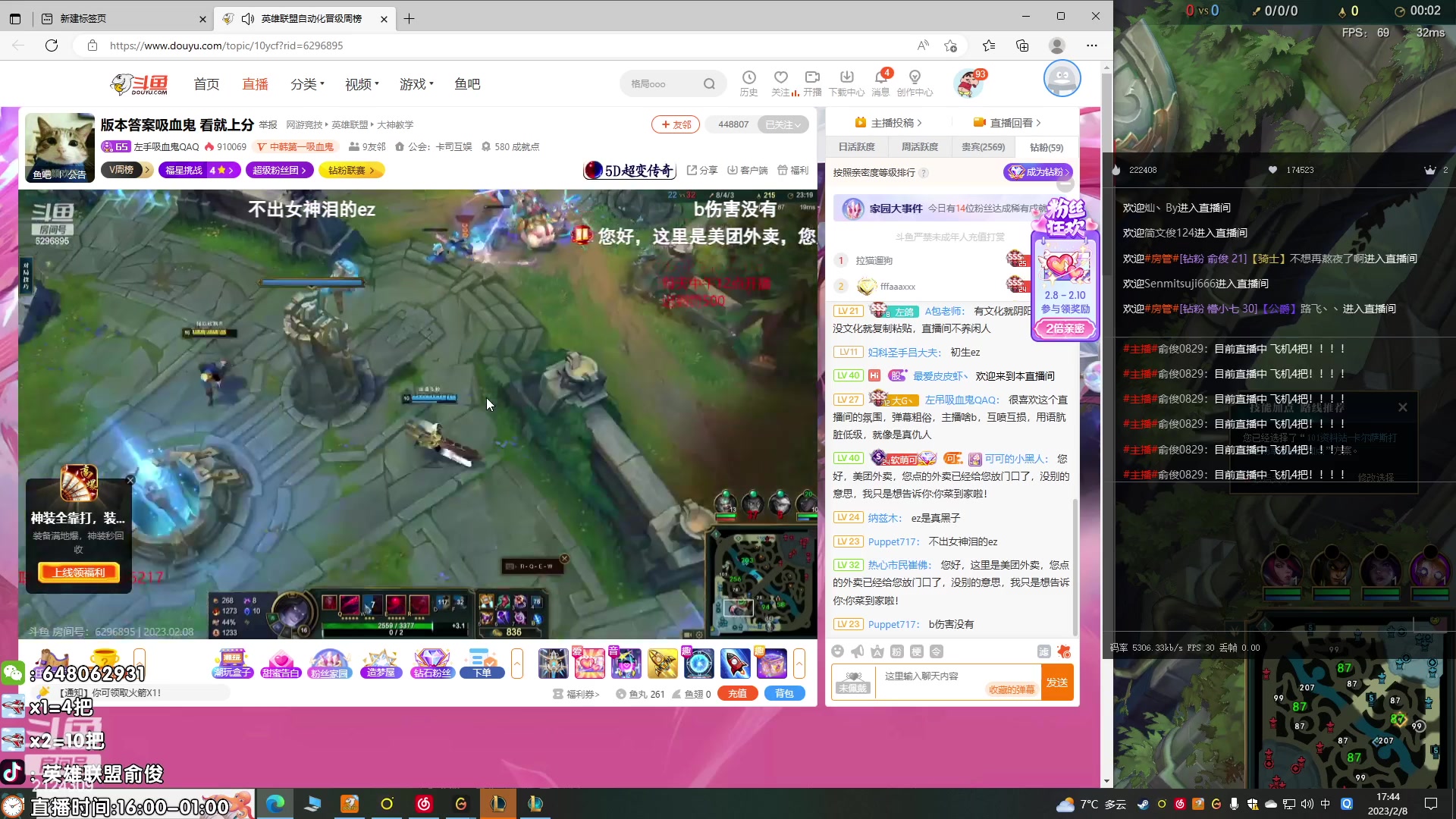Expand activity list arrow beside 下单
Viewport: 1456px width, 819px height.
click(x=517, y=664)
